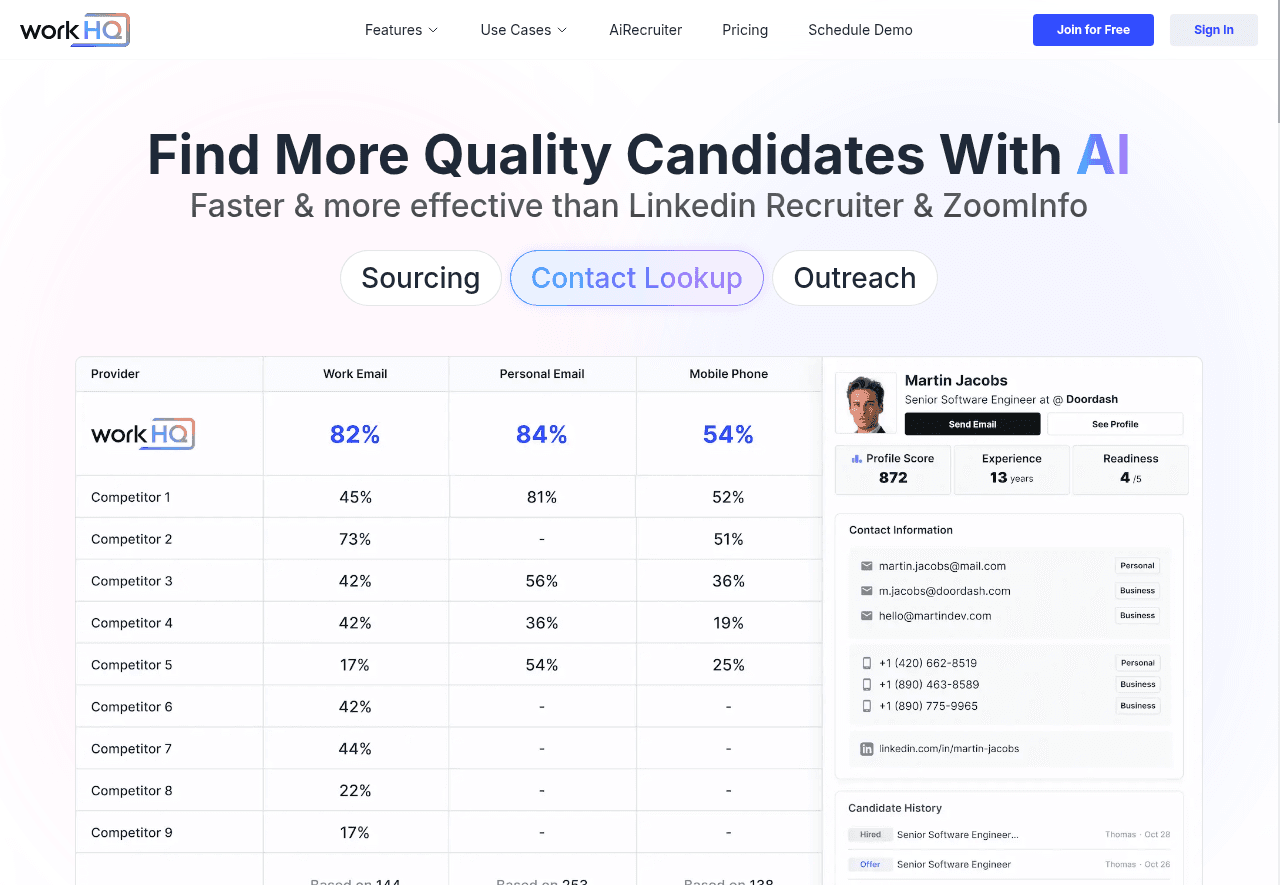Expand the Features dropdown menu
The image size is (1280, 885).
coord(401,30)
